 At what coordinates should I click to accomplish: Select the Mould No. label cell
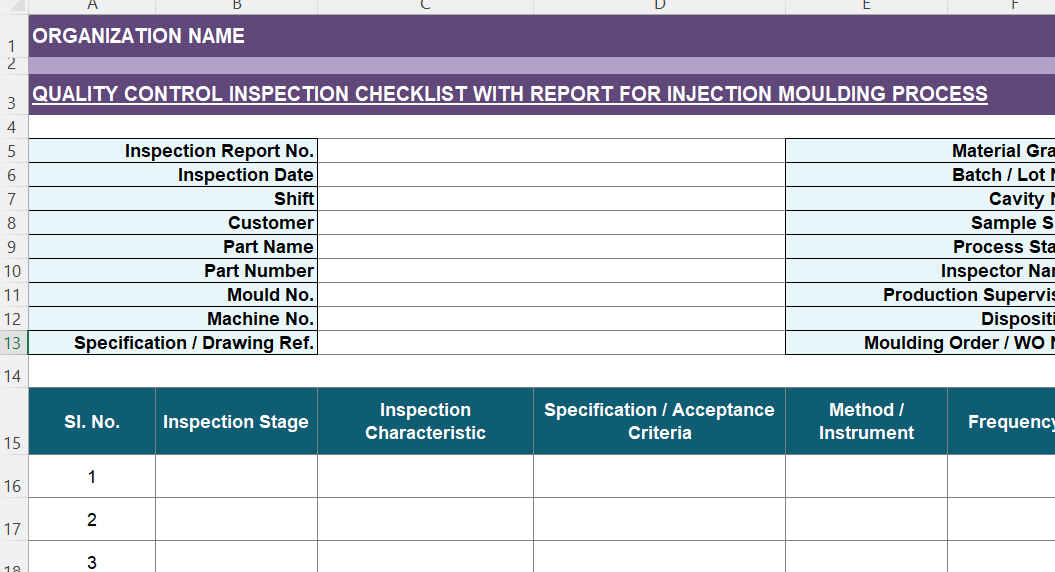point(172,295)
